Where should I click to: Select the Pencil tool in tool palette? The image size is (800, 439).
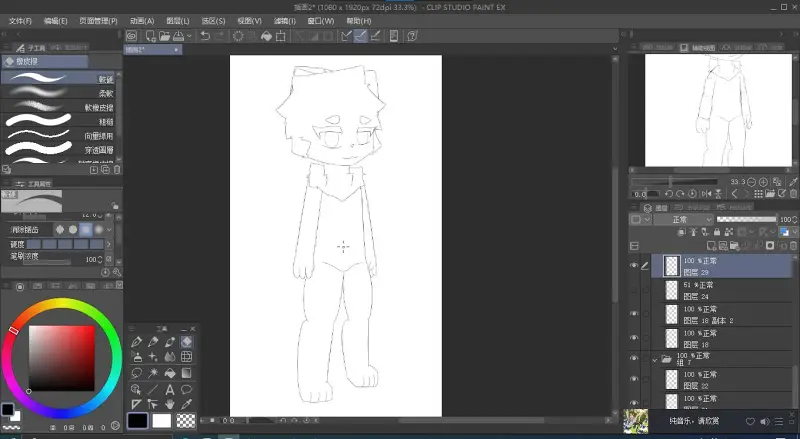pyautogui.click(x=153, y=342)
